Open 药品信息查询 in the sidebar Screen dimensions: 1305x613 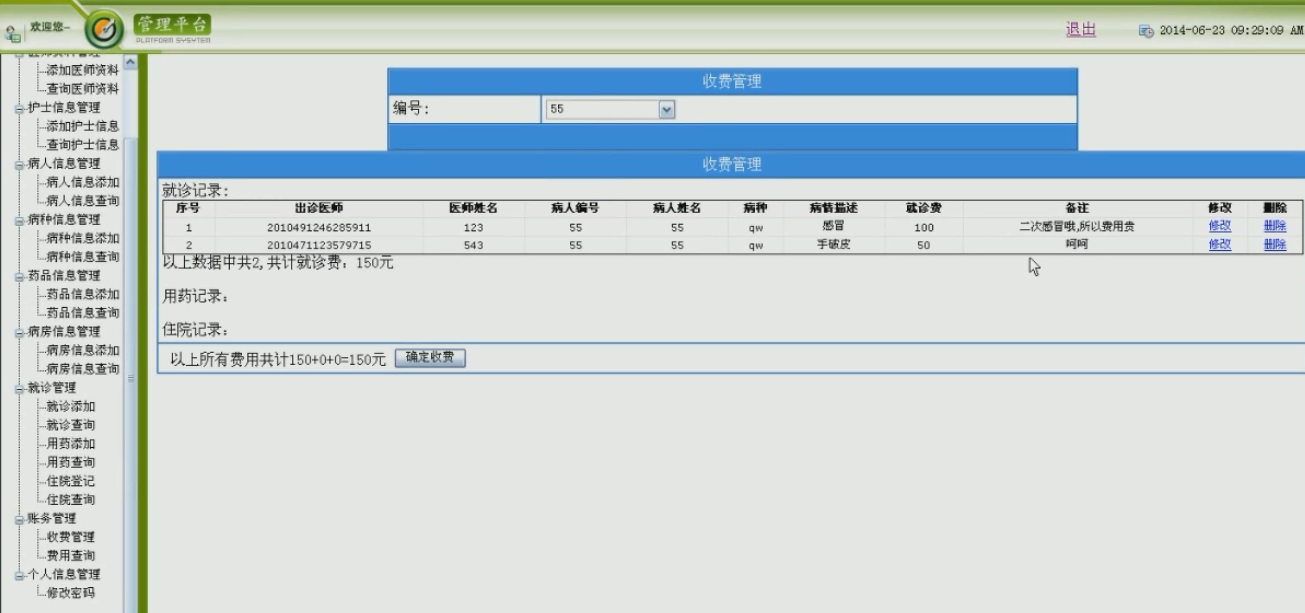tap(83, 313)
